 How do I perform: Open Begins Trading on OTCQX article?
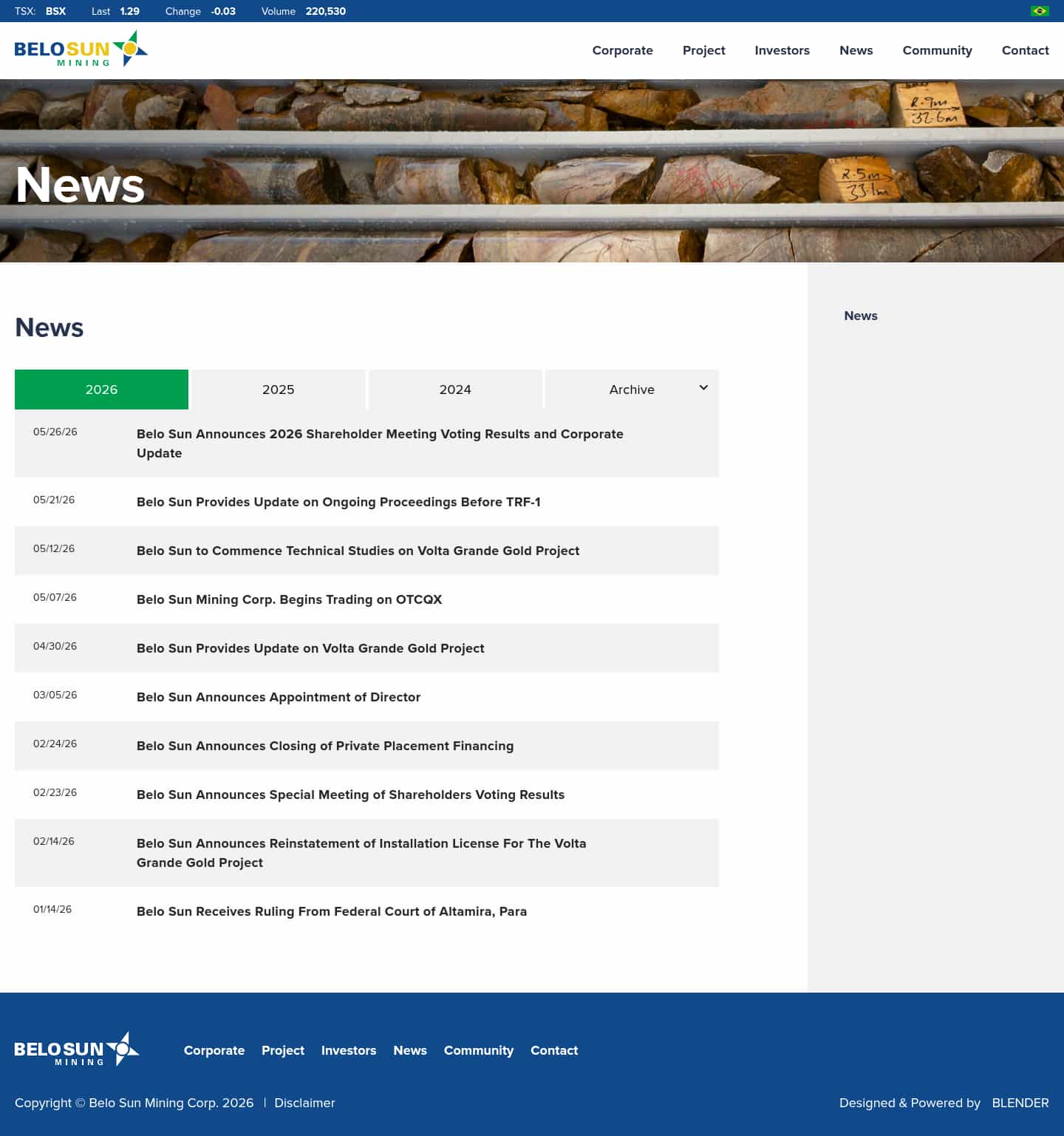tap(289, 599)
